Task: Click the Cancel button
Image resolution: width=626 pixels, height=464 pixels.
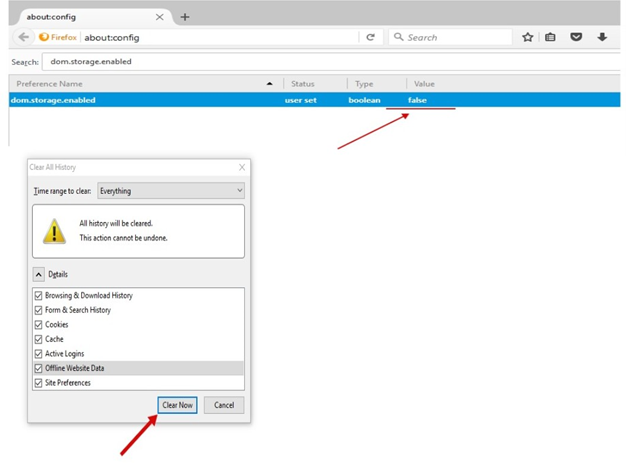Action: pos(224,405)
